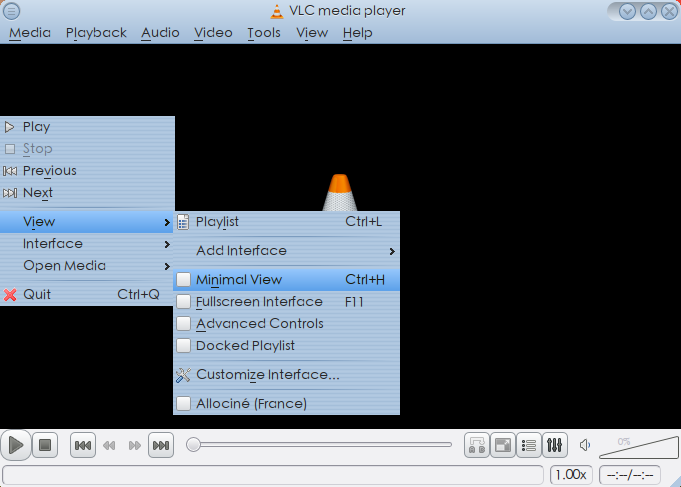Click the fullscreen toggle icon in toolbar
The width and height of the screenshot is (681, 487).
point(503,445)
